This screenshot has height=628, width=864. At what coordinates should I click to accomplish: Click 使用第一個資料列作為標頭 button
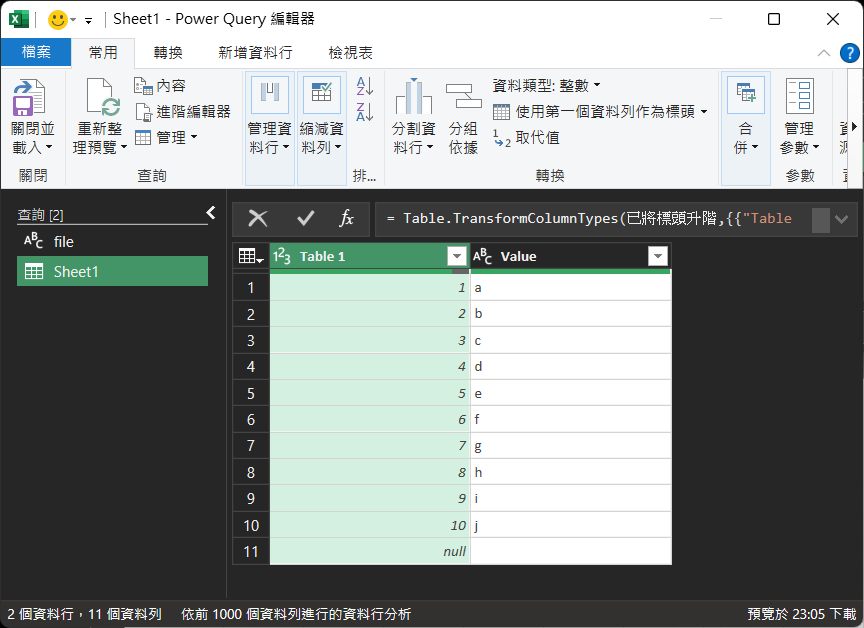pyautogui.click(x=601, y=112)
